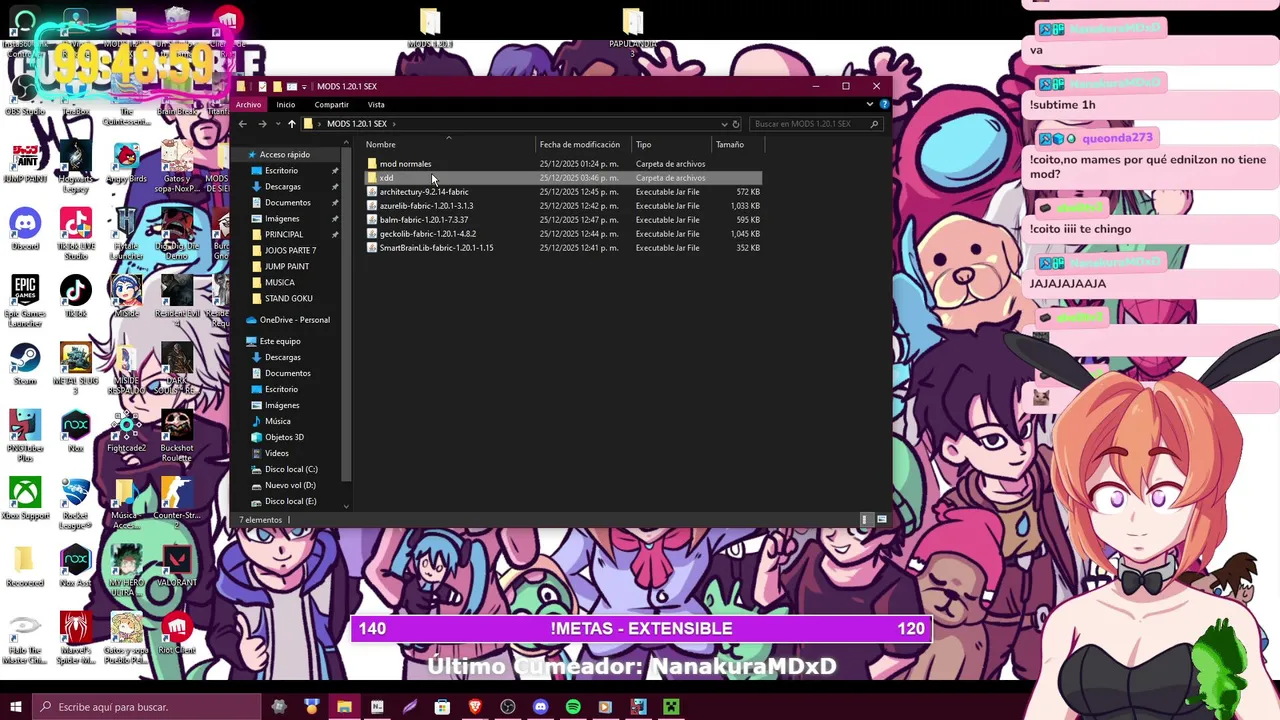Expand the ribbon with the chevron
Viewport: 1280px width, 720px height.
coord(870,104)
